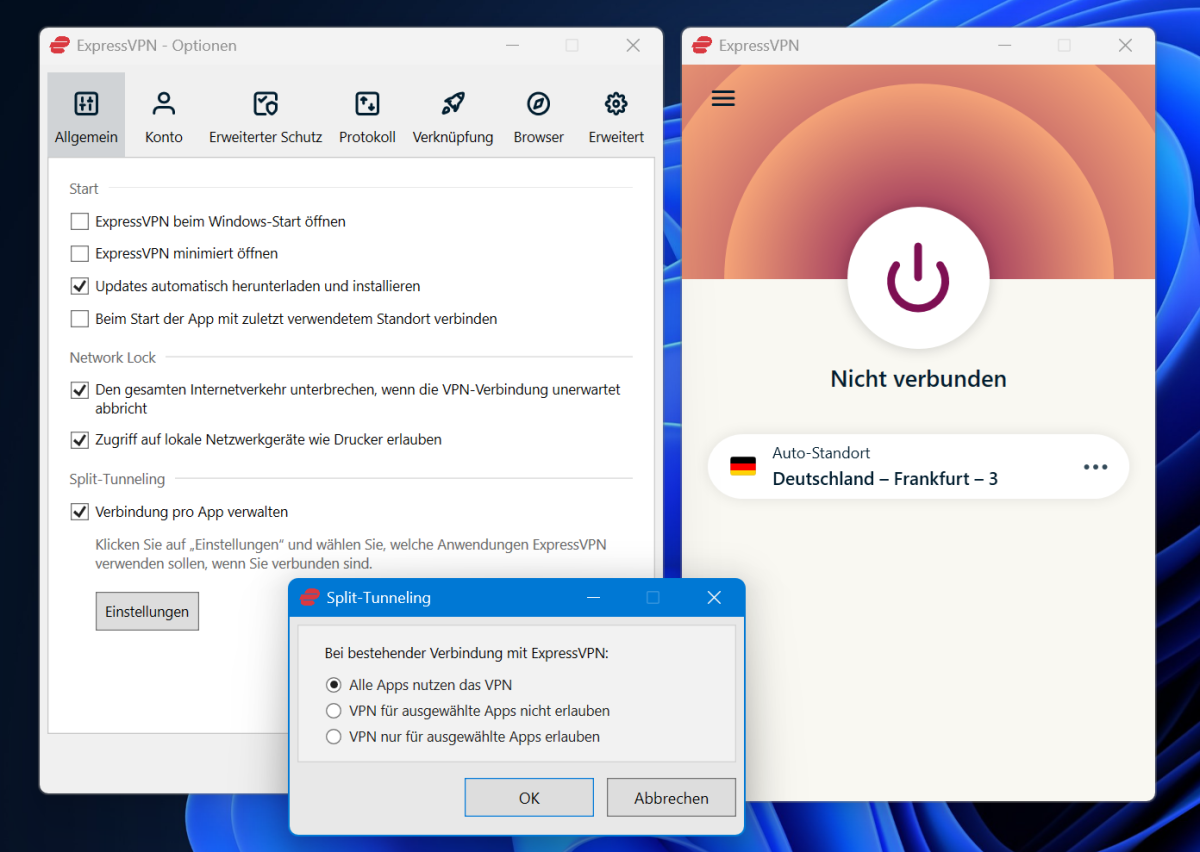The height and width of the screenshot is (852, 1200).
Task: Open the three-dot location options menu
Action: click(x=1095, y=467)
